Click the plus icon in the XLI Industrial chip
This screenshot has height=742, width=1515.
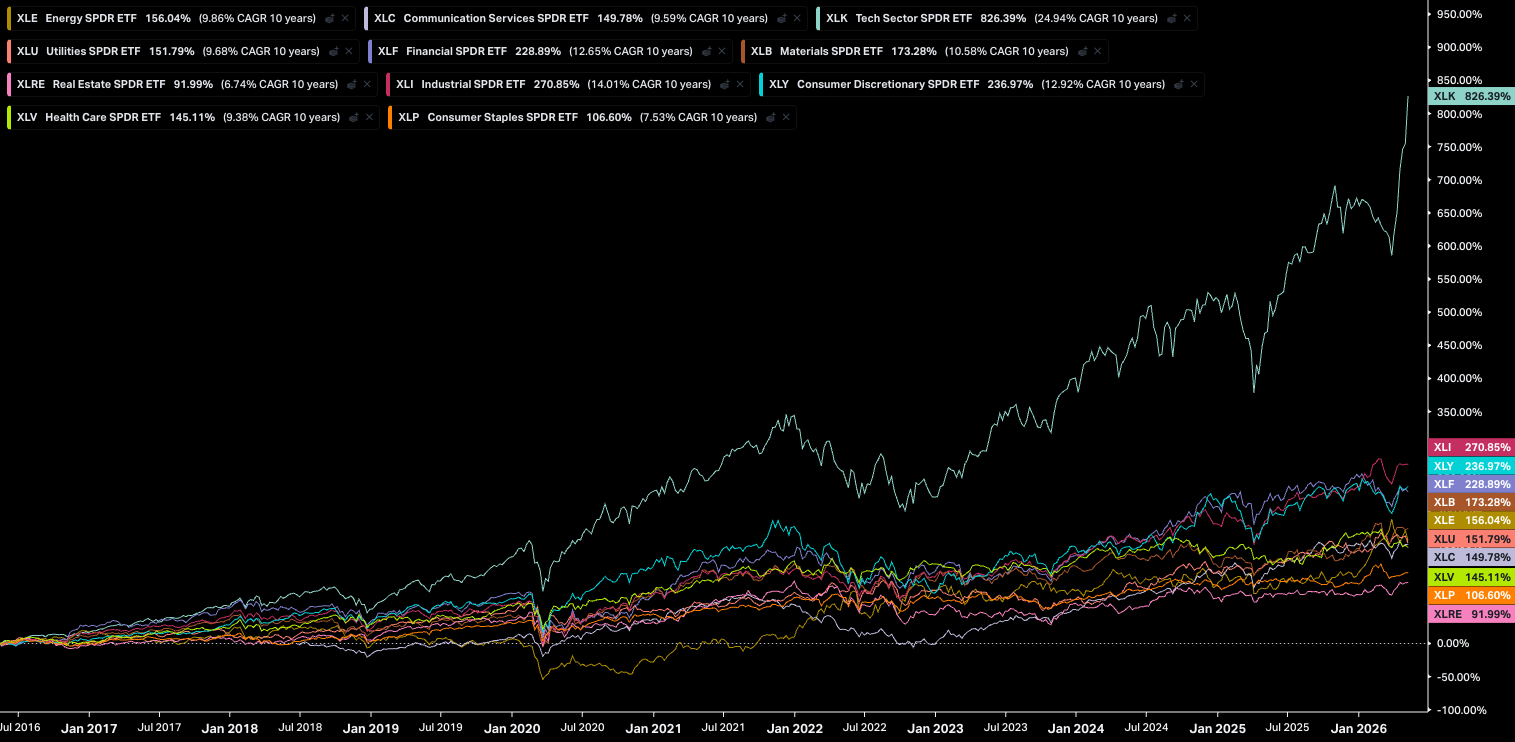pyautogui.click(x=725, y=85)
